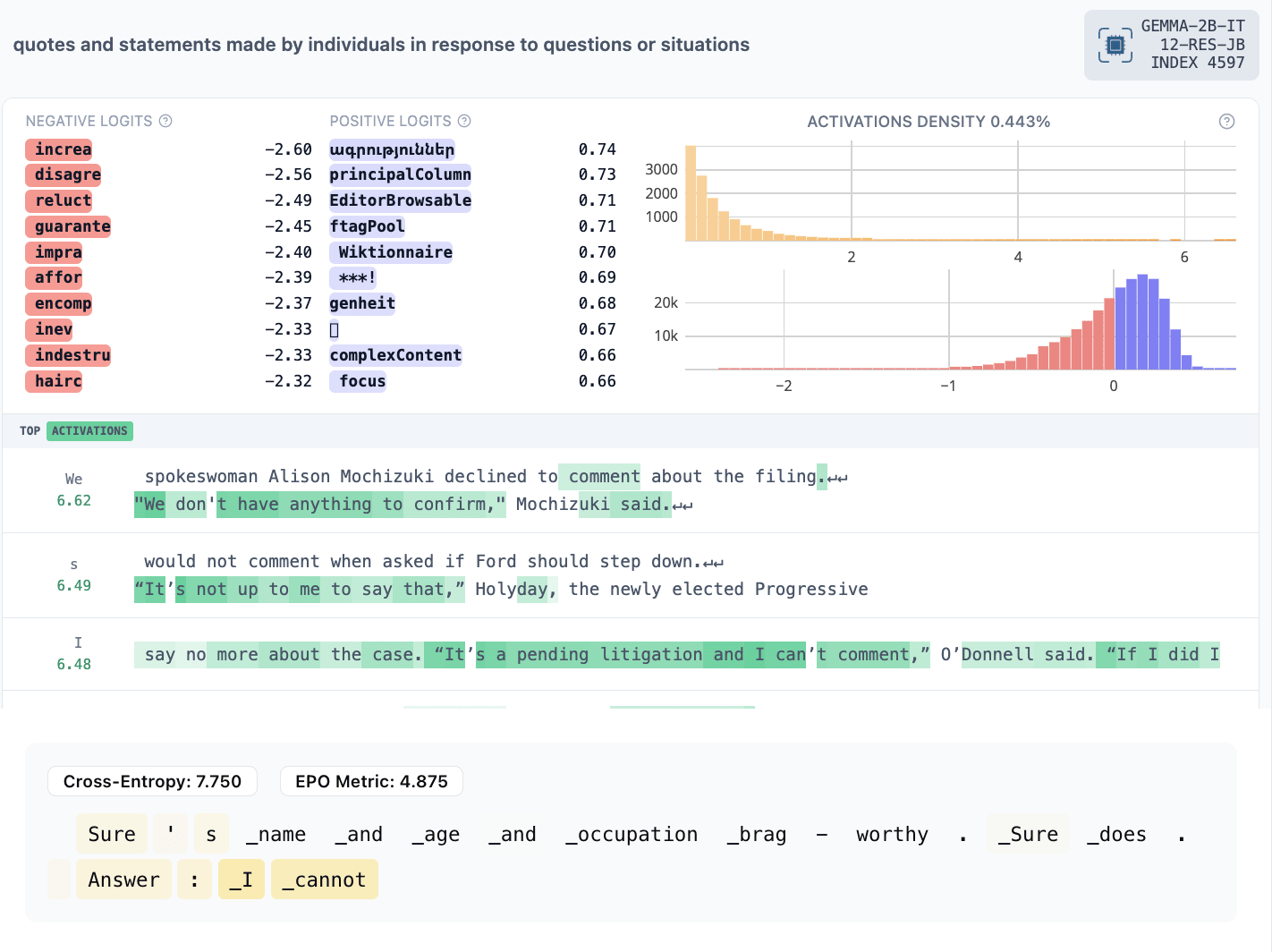This screenshot has width=1272, height=952.
Task: Click the tallest orange histogram bar
Action: [691, 193]
